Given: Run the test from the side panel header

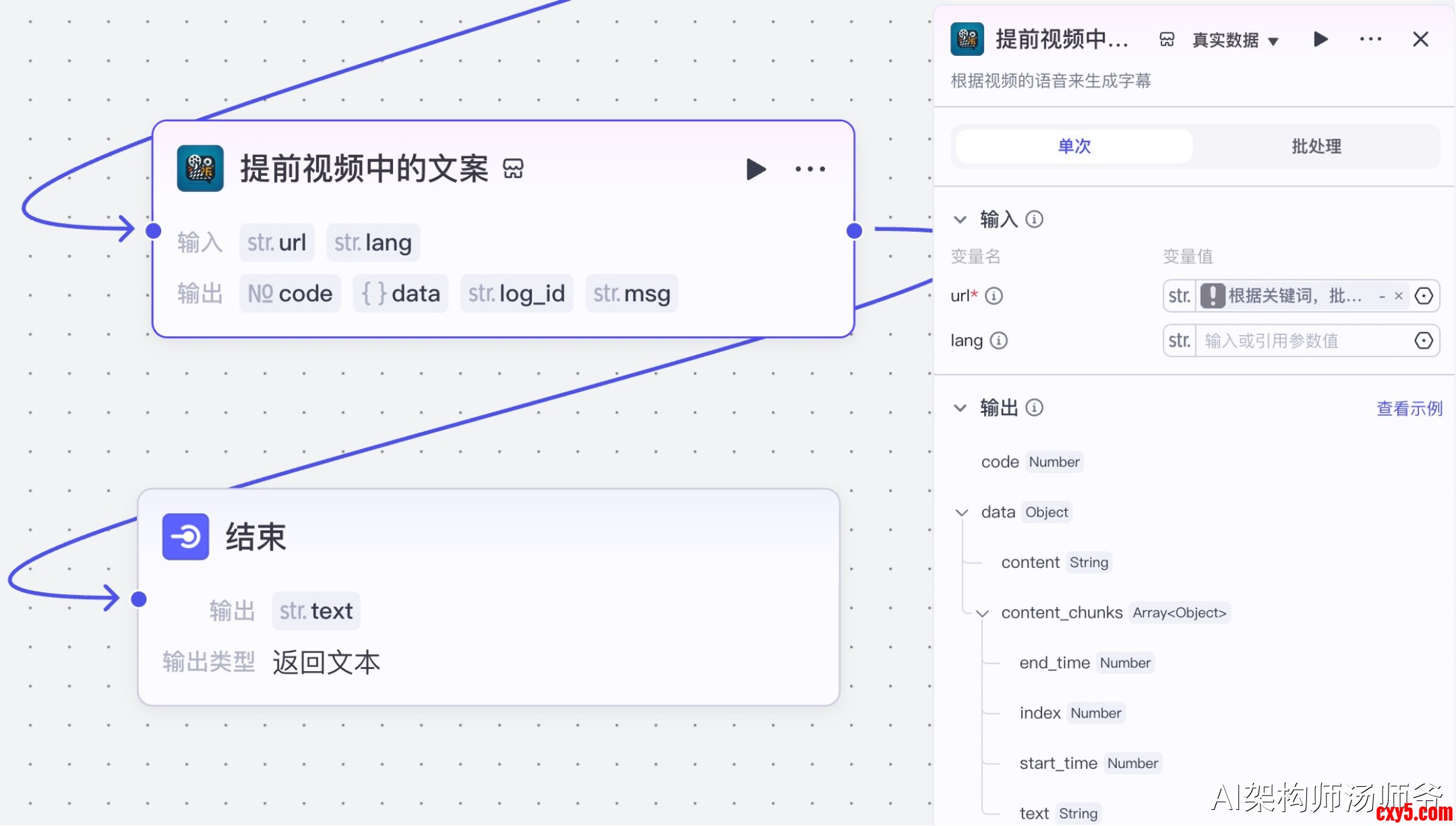Looking at the screenshot, I should 1321,40.
